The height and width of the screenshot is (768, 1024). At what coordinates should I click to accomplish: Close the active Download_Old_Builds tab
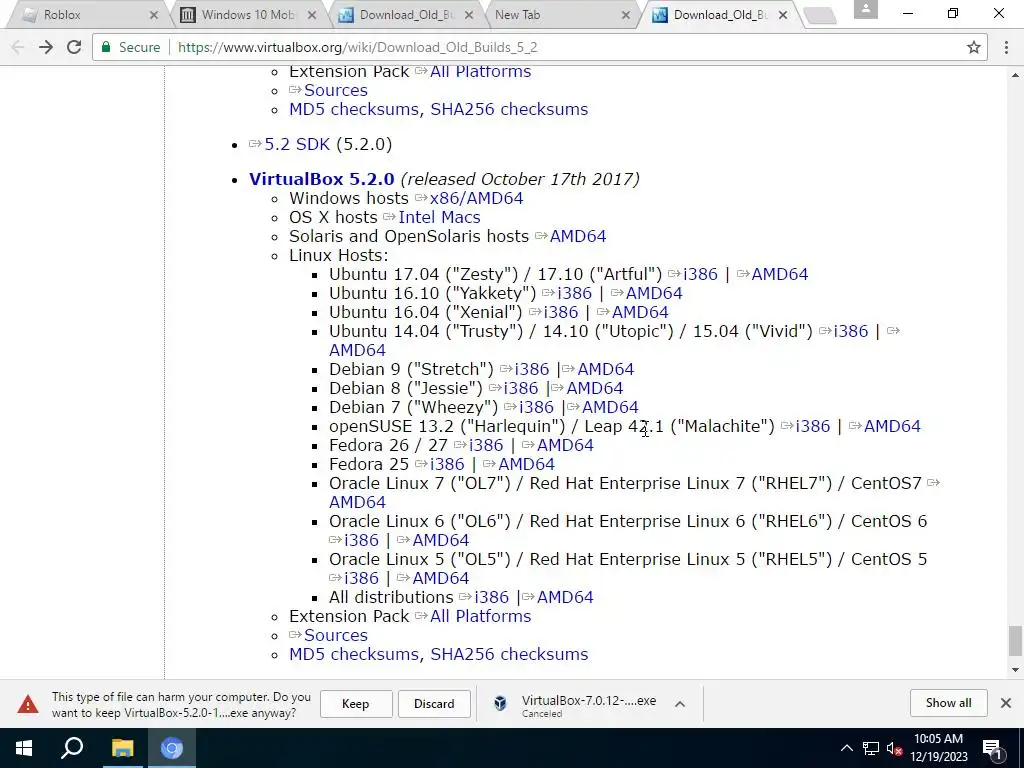[x=783, y=14]
